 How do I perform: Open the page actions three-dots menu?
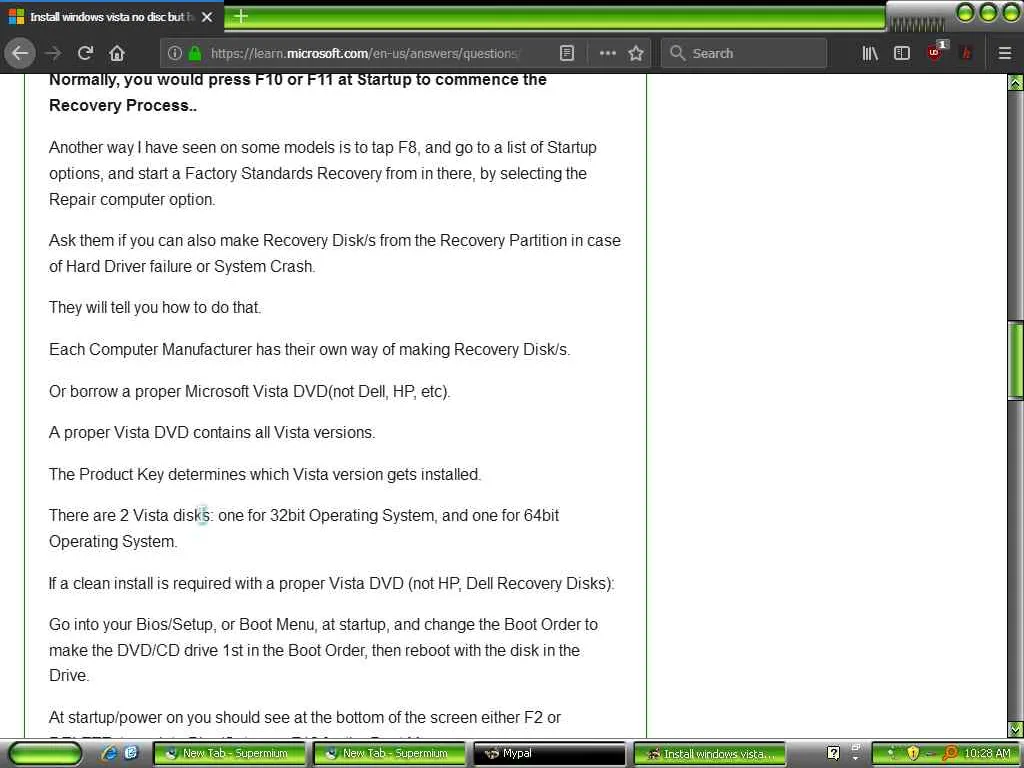[607, 54]
